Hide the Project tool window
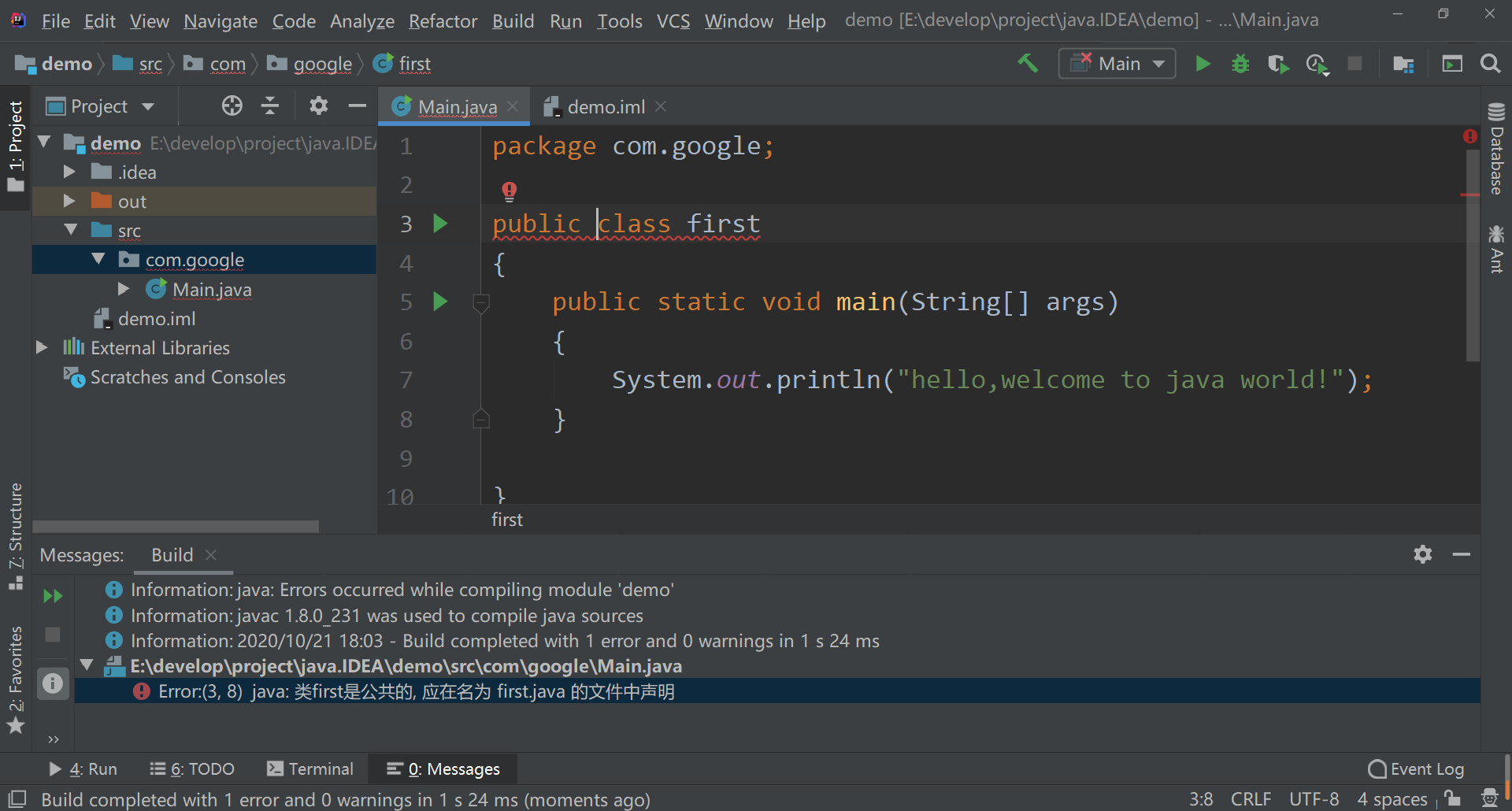This screenshot has height=811, width=1512. pyautogui.click(x=358, y=106)
